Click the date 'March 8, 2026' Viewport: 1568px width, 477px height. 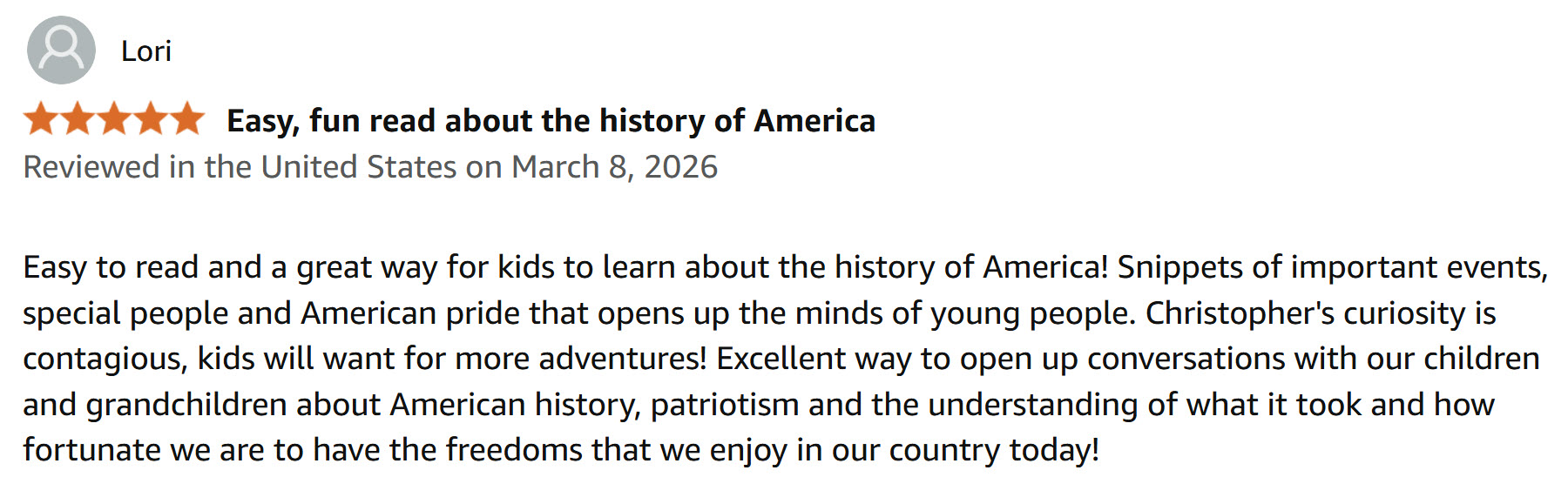click(x=614, y=166)
